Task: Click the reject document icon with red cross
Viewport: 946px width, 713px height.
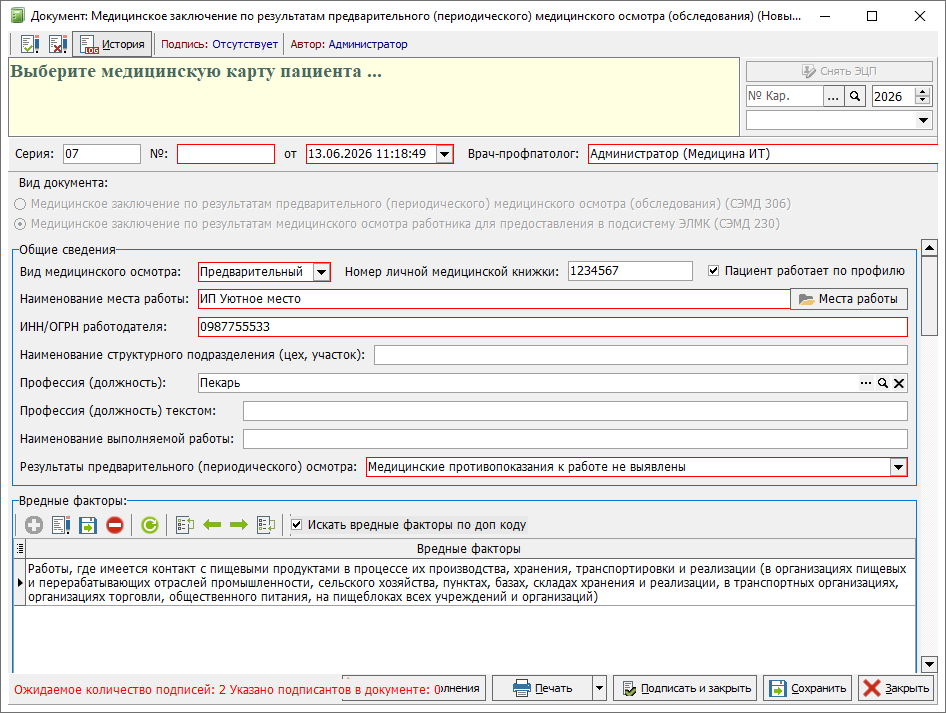Action: coord(58,44)
